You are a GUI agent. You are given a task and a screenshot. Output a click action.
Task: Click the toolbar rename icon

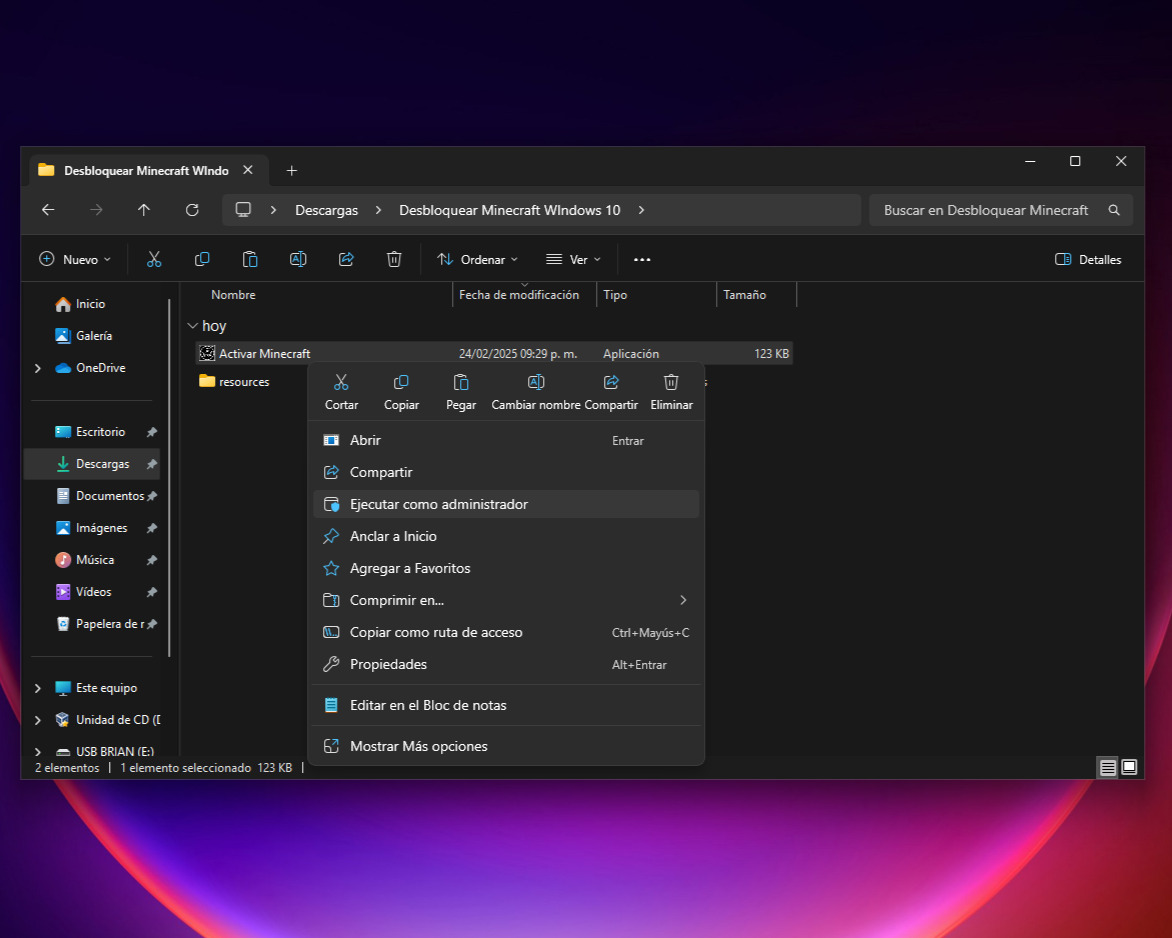297,259
